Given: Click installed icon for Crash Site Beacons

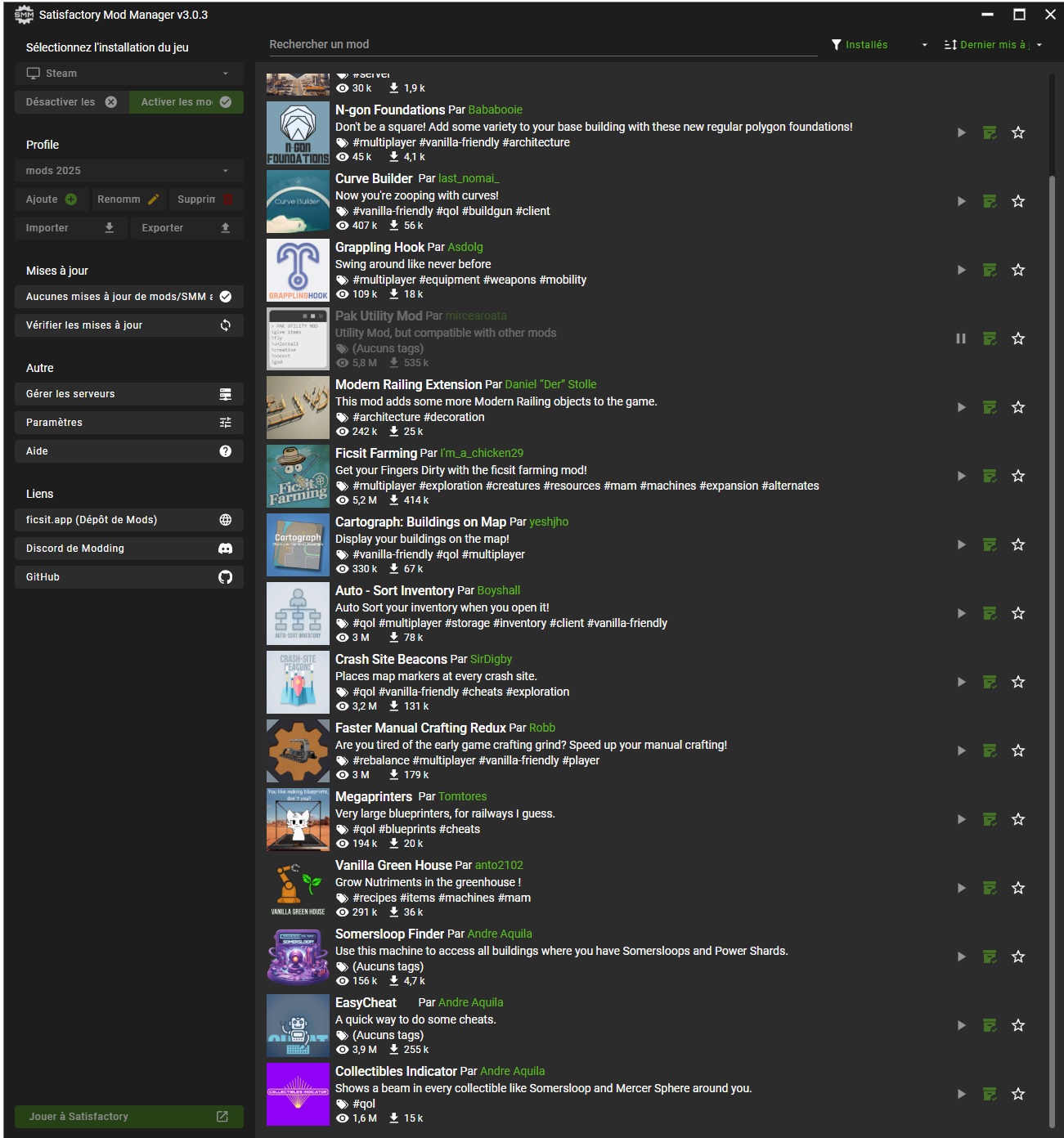Looking at the screenshot, I should 990,682.
